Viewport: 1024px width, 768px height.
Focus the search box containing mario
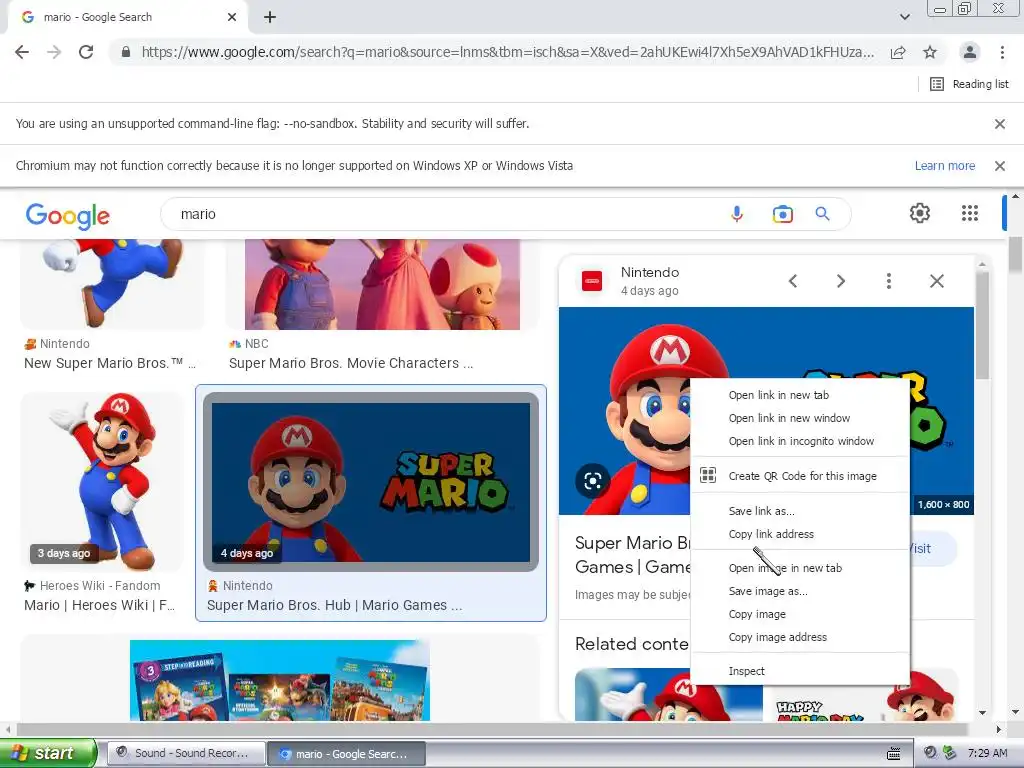pyautogui.click(x=444, y=214)
